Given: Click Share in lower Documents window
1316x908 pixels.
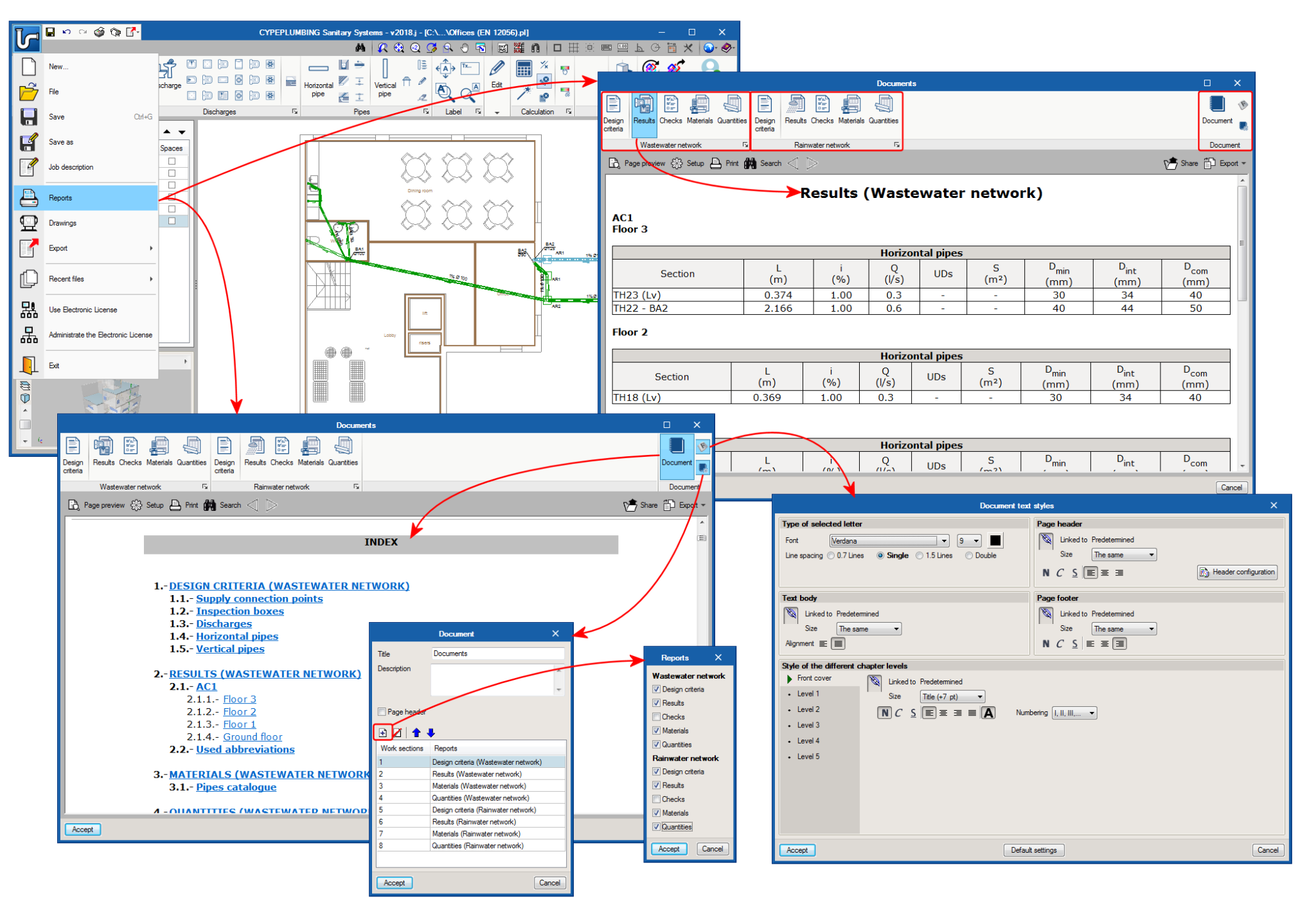Looking at the screenshot, I should pyautogui.click(x=641, y=505).
